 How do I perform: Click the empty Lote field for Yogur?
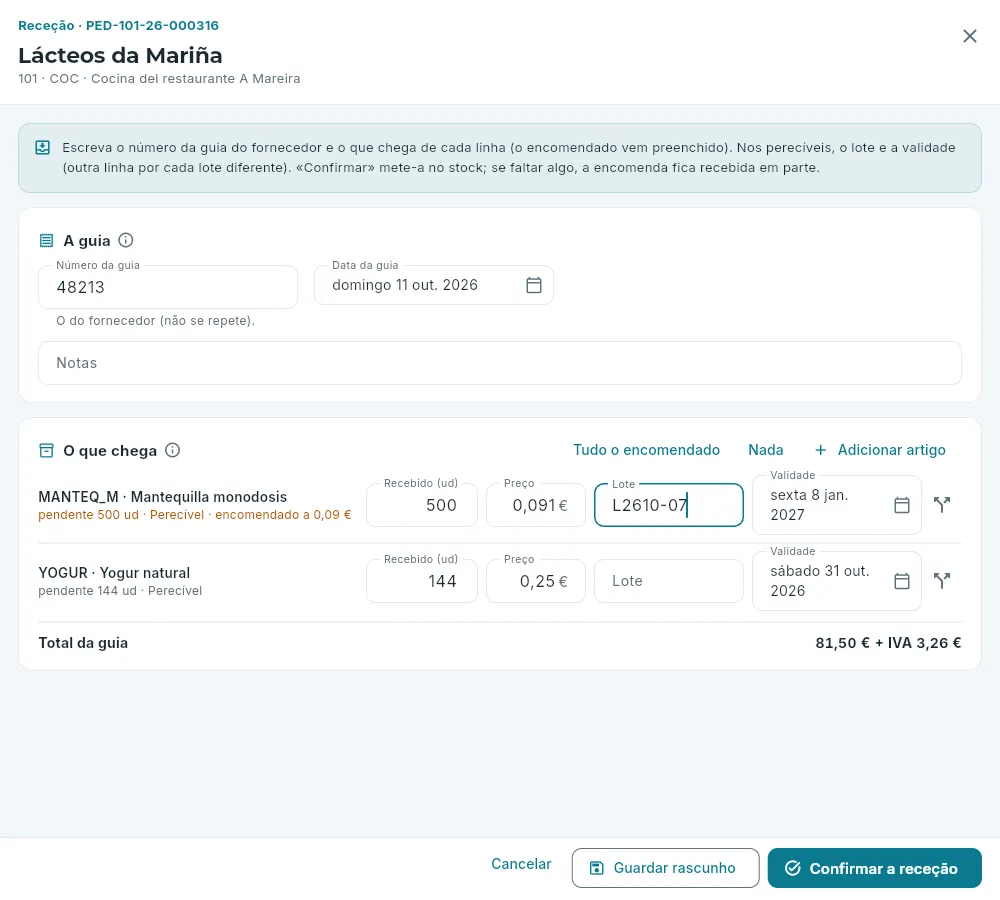(x=668, y=581)
